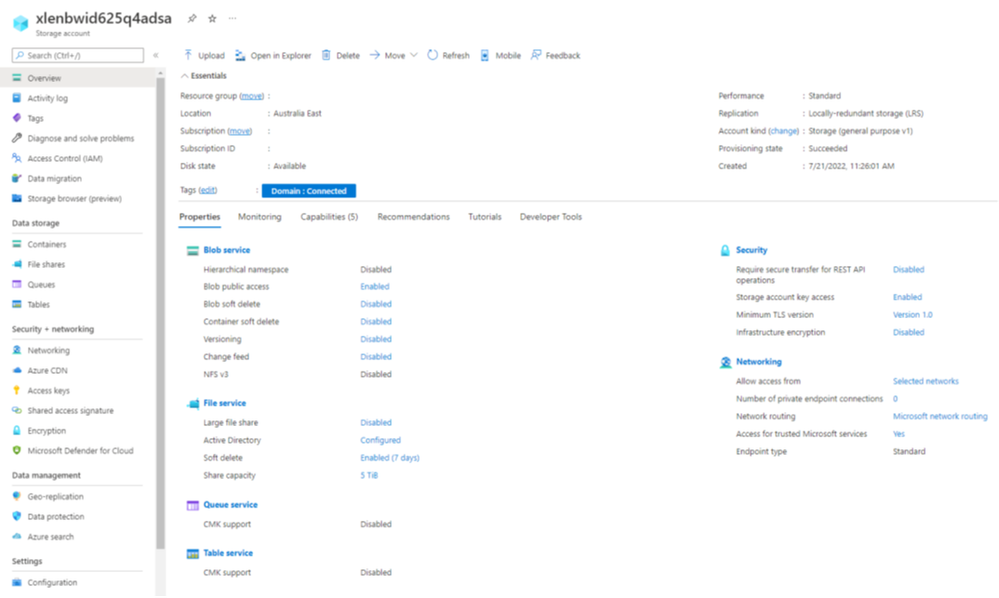Open the File service heading link

click(224, 403)
